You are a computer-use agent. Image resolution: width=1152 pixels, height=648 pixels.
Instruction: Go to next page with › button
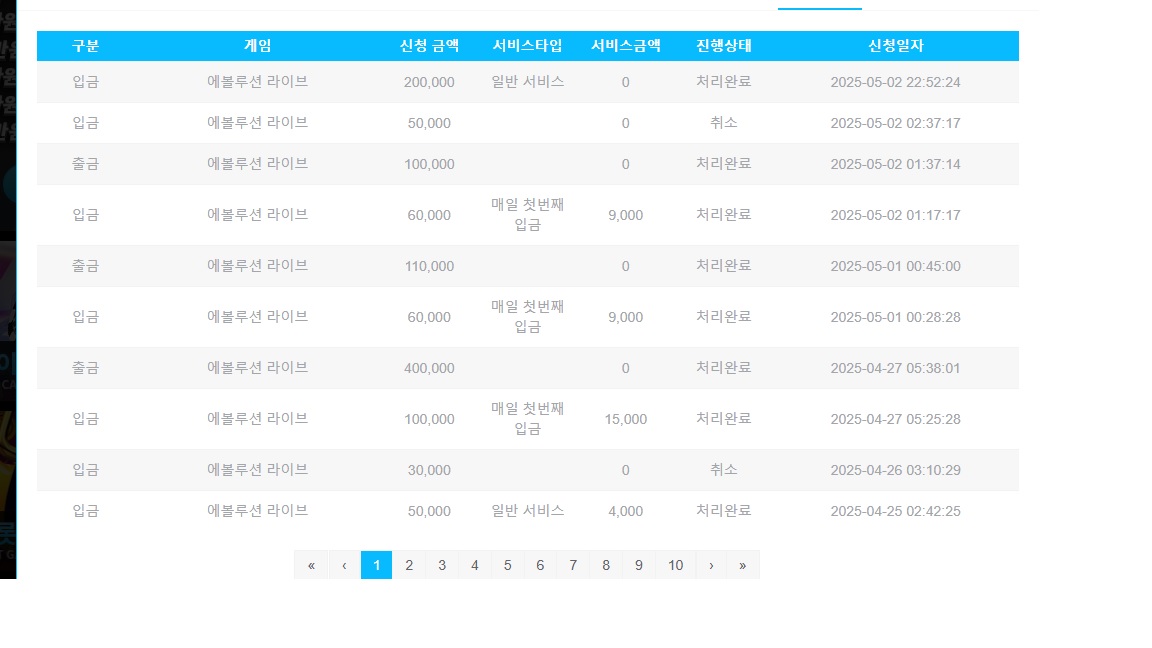click(x=711, y=565)
